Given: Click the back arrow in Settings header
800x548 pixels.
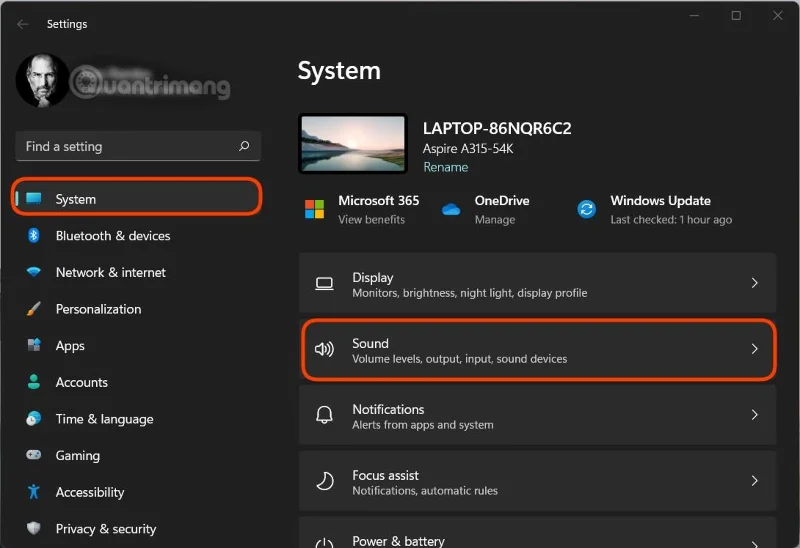Looking at the screenshot, I should pyautogui.click(x=22, y=24).
